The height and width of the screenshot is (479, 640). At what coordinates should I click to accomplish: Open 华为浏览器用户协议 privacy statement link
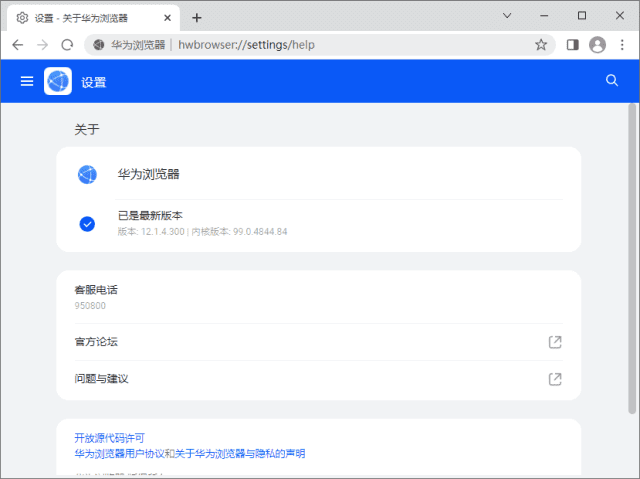[189, 453]
